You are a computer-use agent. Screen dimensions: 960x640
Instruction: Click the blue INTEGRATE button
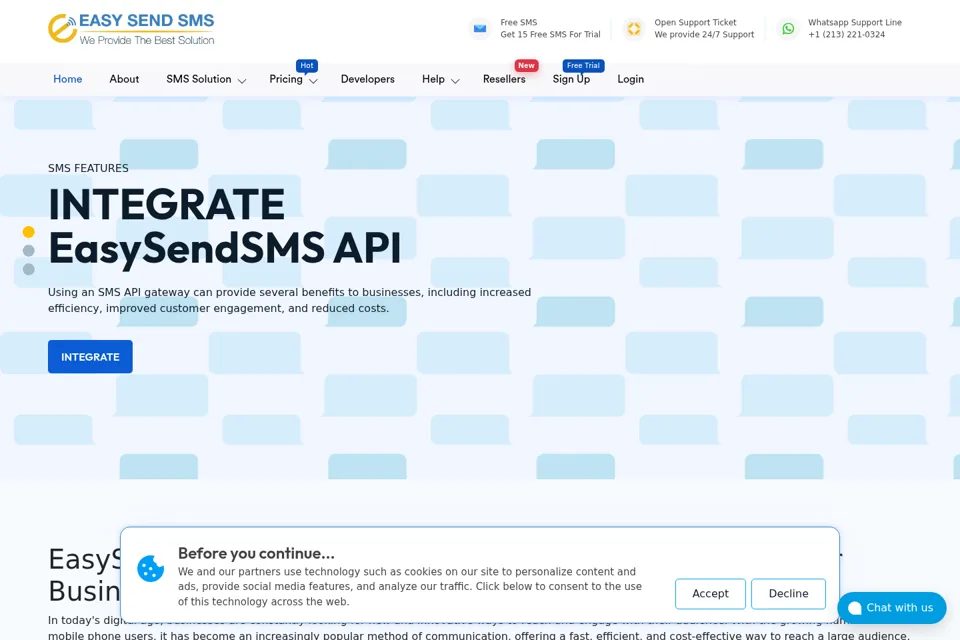pyautogui.click(x=90, y=356)
